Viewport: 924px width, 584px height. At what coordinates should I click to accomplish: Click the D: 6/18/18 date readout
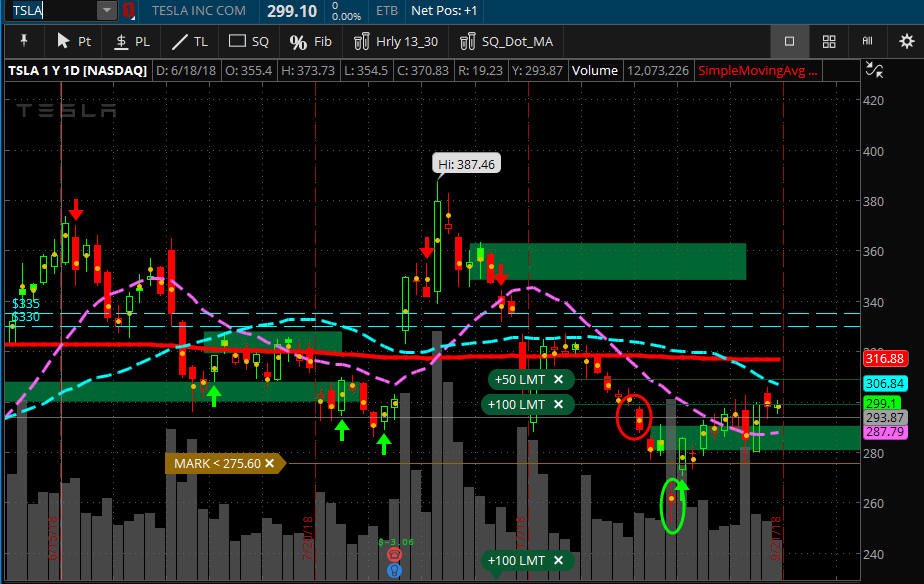(185, 71)
